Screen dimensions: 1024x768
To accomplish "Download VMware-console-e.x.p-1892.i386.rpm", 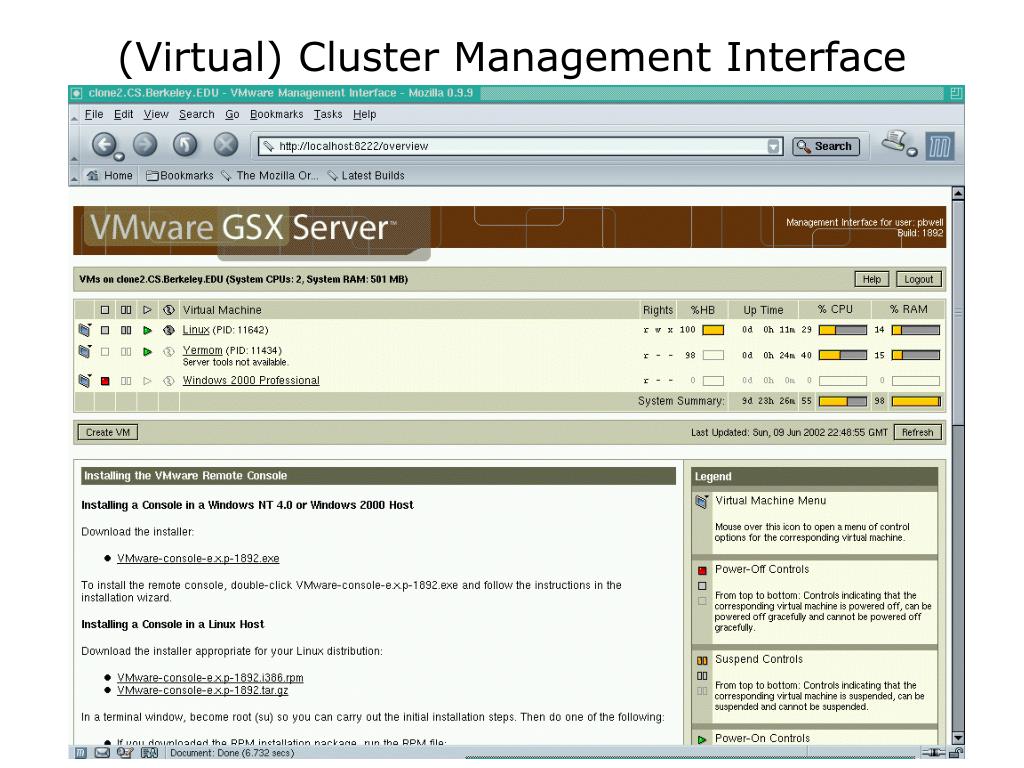I will [210, 677].
